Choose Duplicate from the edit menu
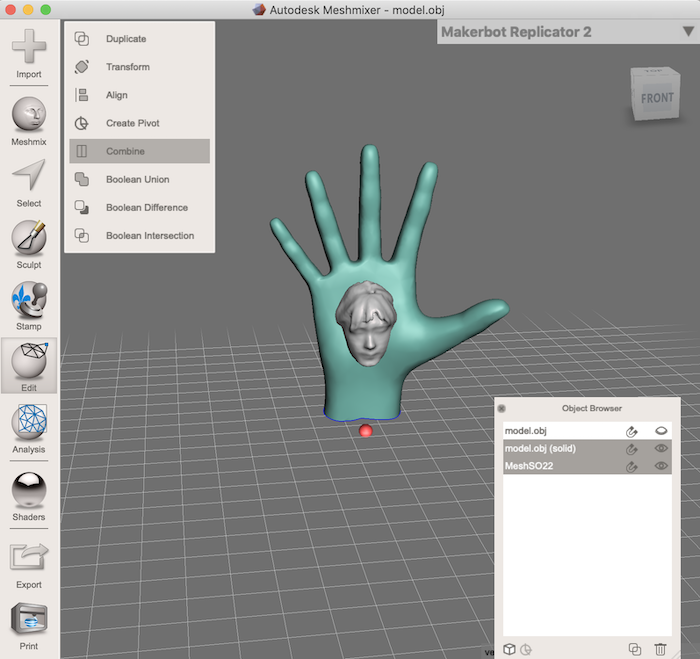The height and width of the screenshot is (659, 700). [139, 39]
